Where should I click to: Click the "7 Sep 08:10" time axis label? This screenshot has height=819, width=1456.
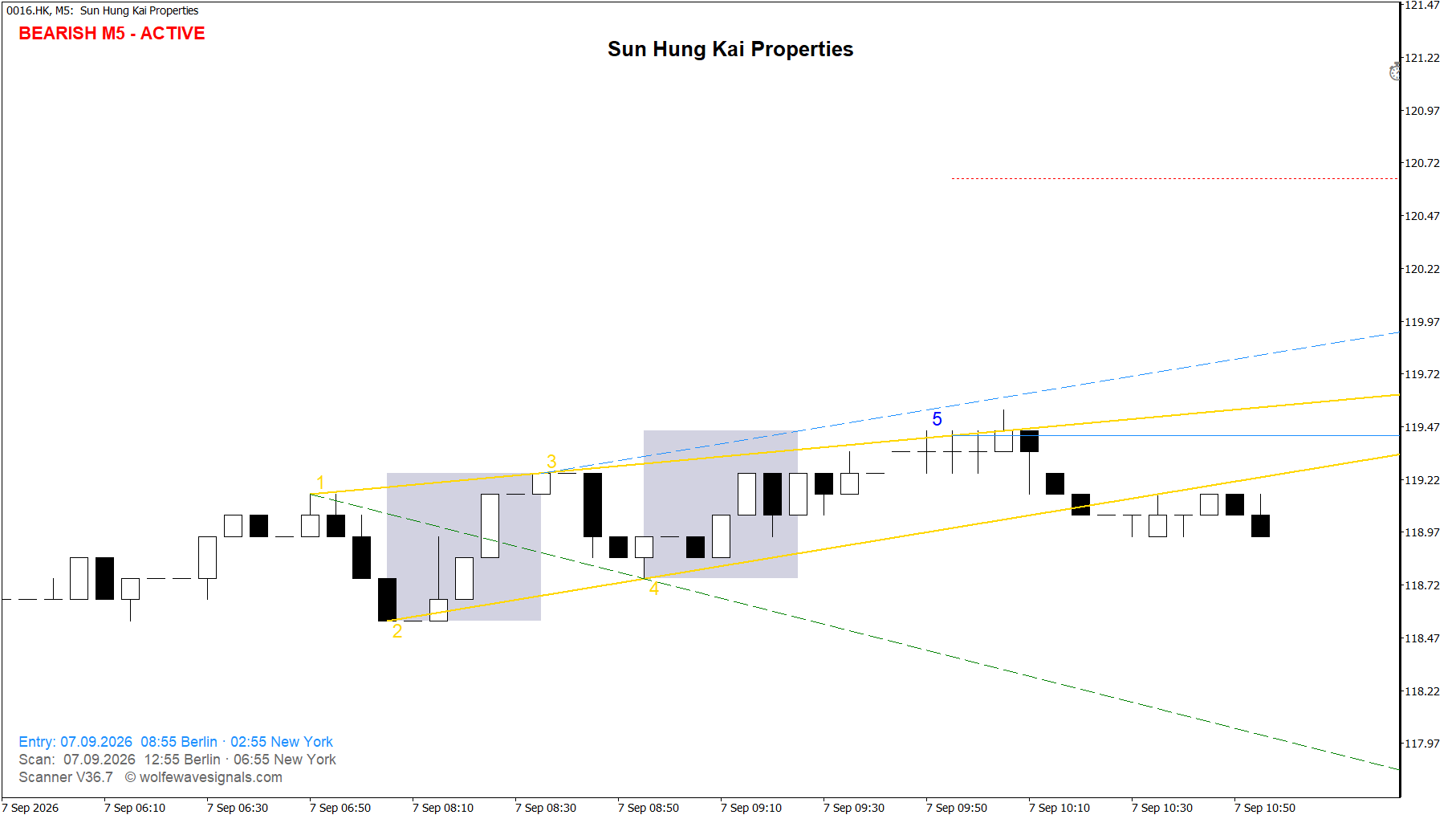click(443, 808)
